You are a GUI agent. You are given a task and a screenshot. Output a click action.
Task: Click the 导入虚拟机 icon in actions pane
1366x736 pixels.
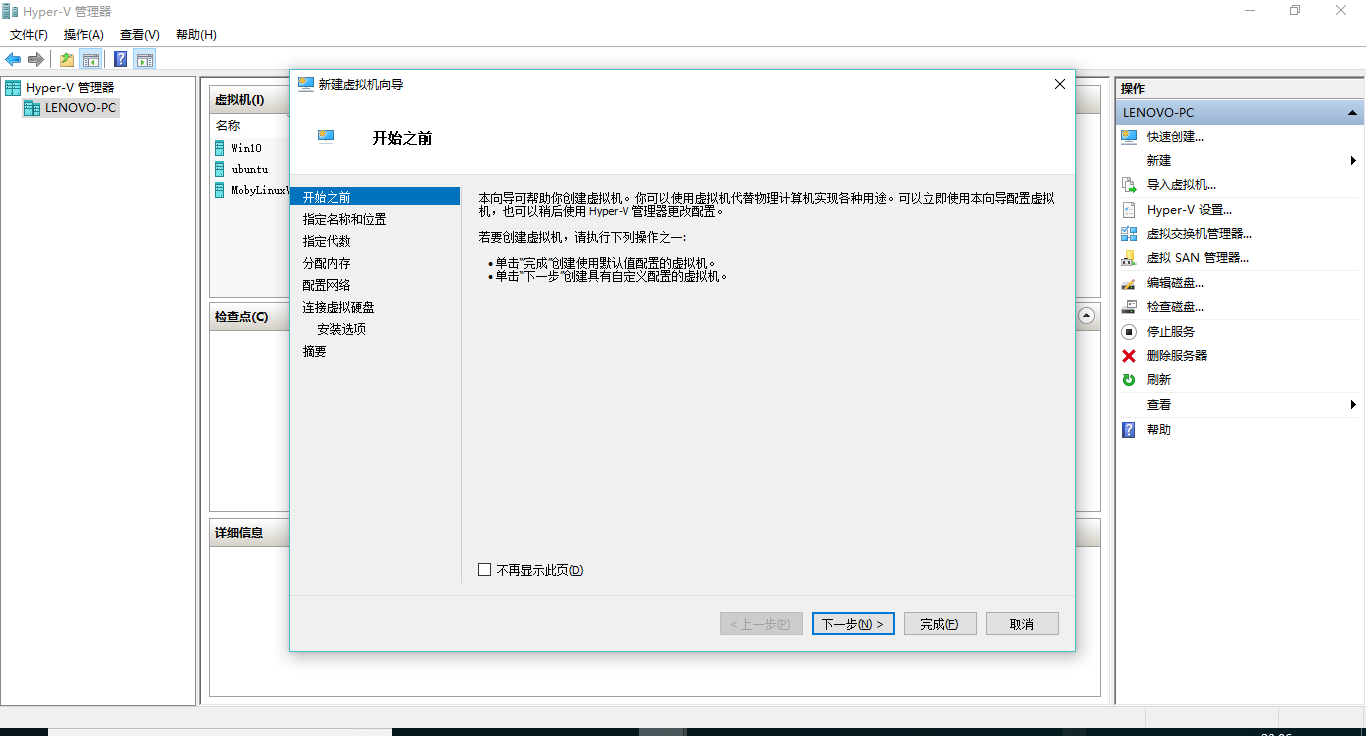1129,185
